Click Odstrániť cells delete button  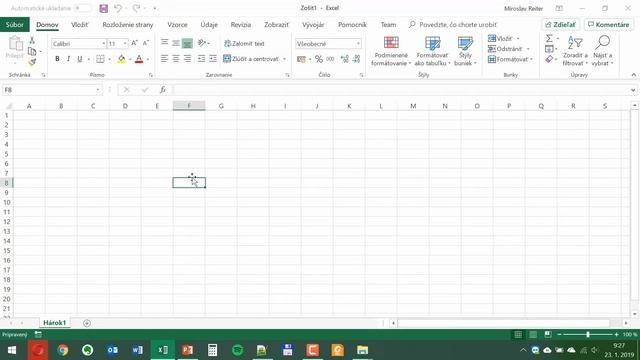(x=505, y=49)
